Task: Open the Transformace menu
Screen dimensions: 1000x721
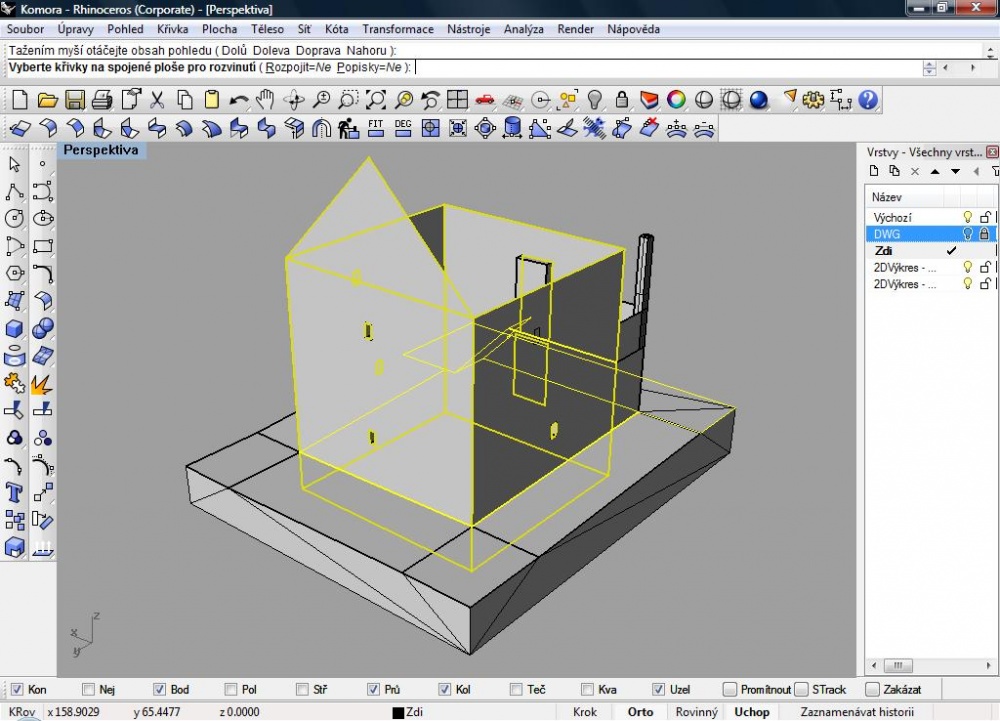Action: tap(398, 29)
